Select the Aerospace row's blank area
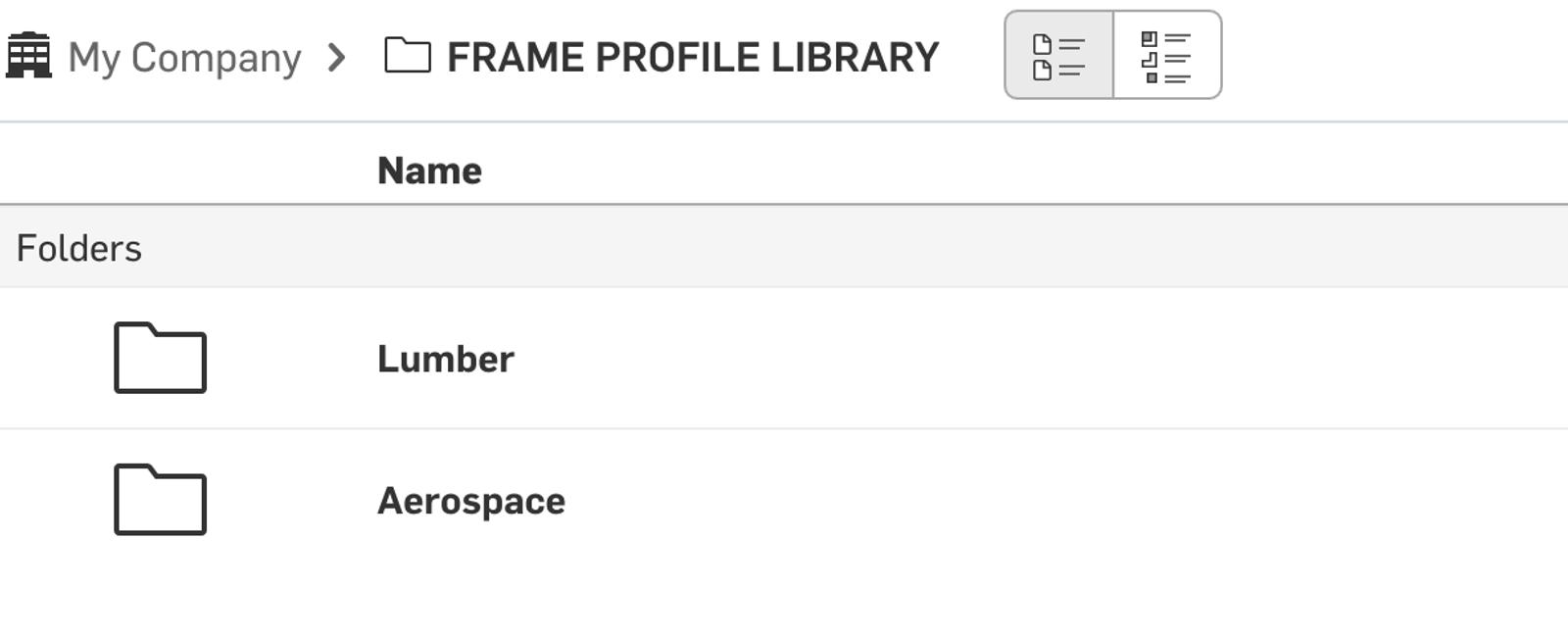This screenshot has height=637, width=1568. [980, 500]
